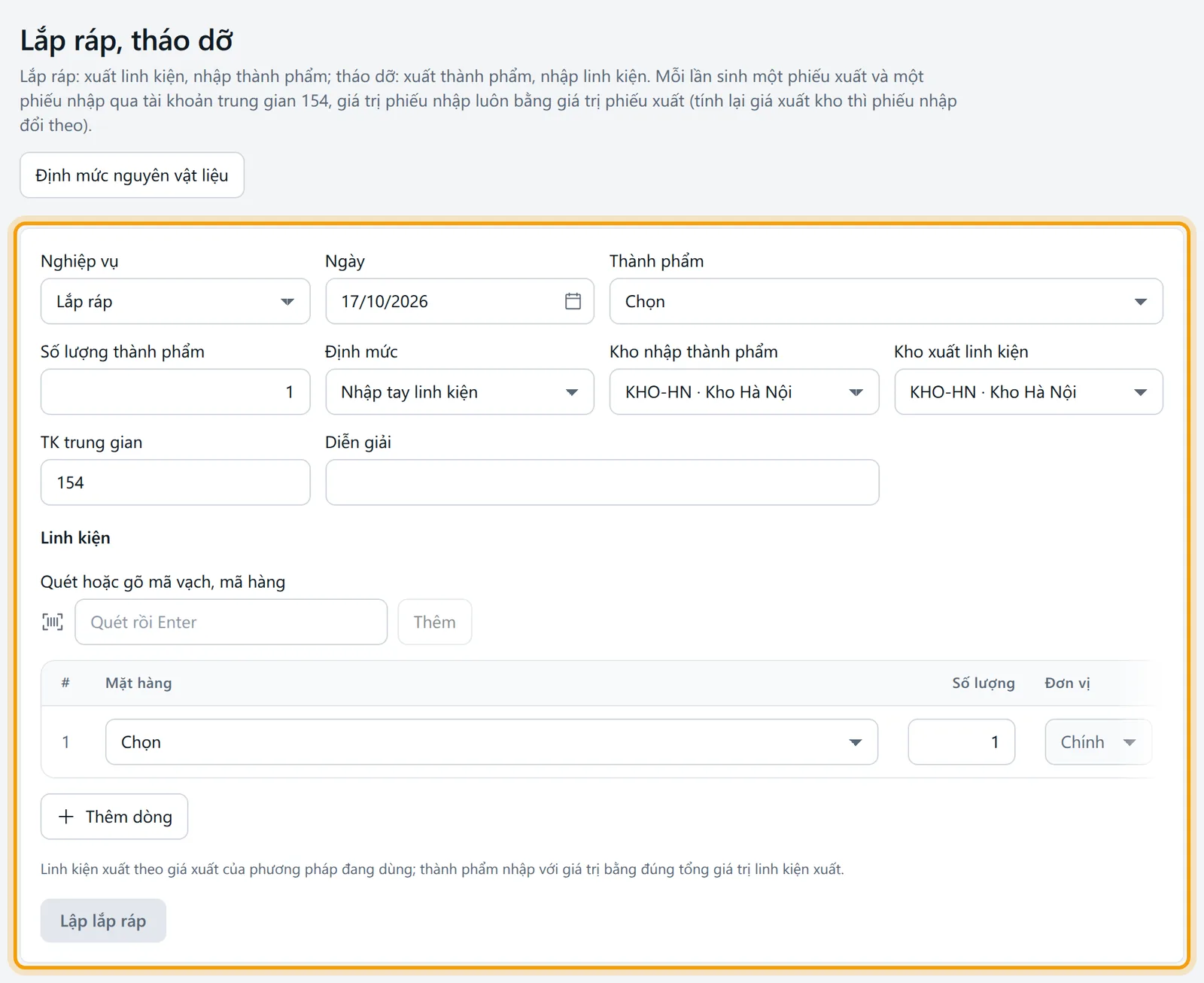Screen dimensions: 1204x983
Task: Click the Diễn giải text field
Action: point(602,482)
